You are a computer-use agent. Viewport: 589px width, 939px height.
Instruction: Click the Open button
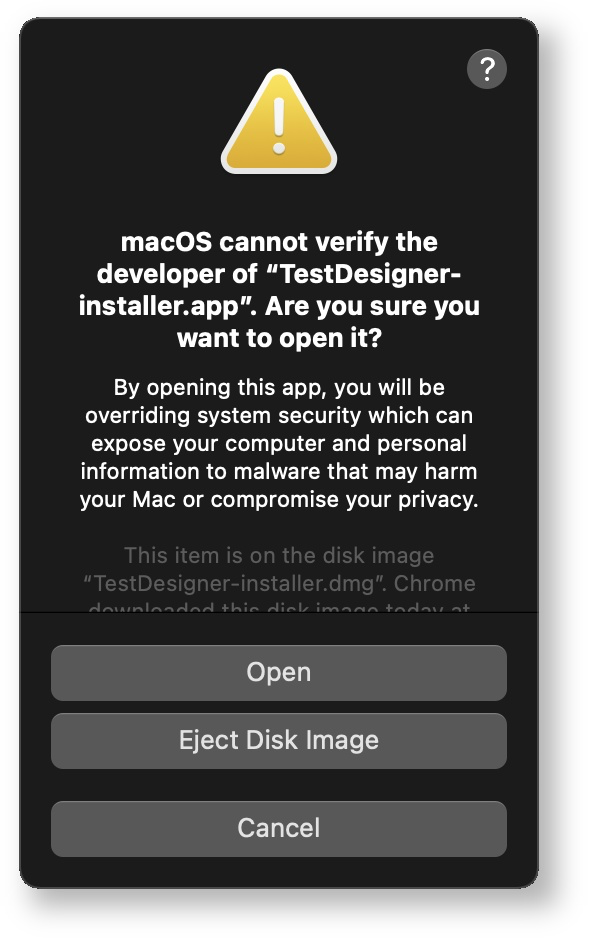click(279, 673)
